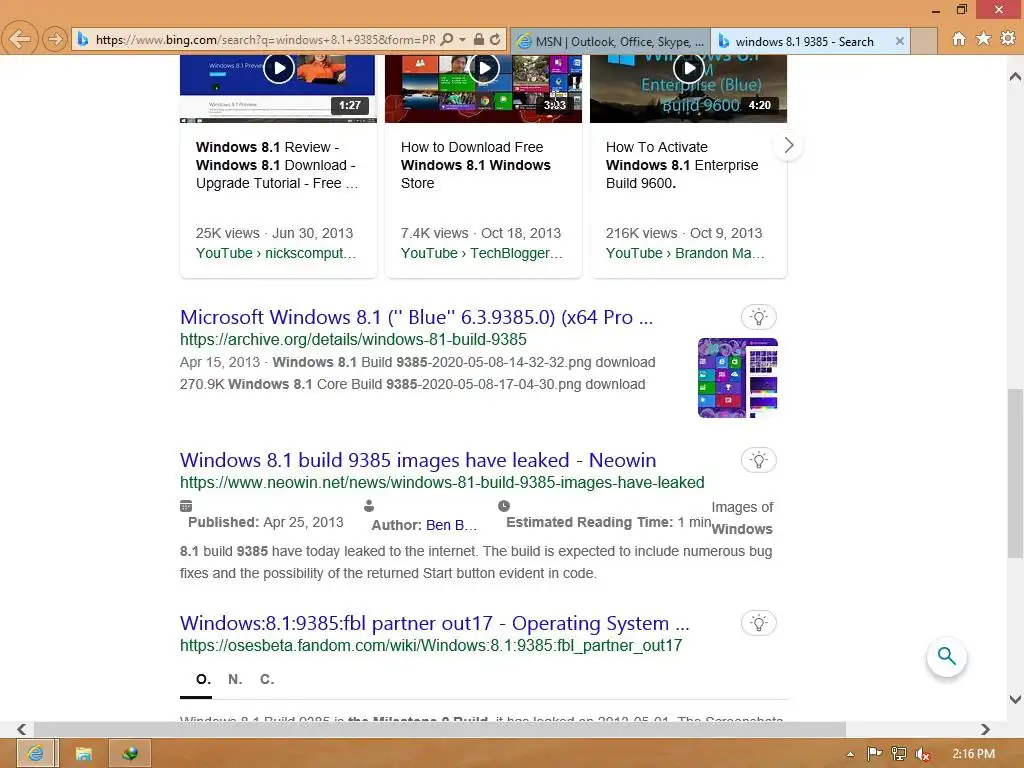Play the How to Download Free Windows 8.1 video
This screenshot has width=1024, height=768.
tap(484, 68)
